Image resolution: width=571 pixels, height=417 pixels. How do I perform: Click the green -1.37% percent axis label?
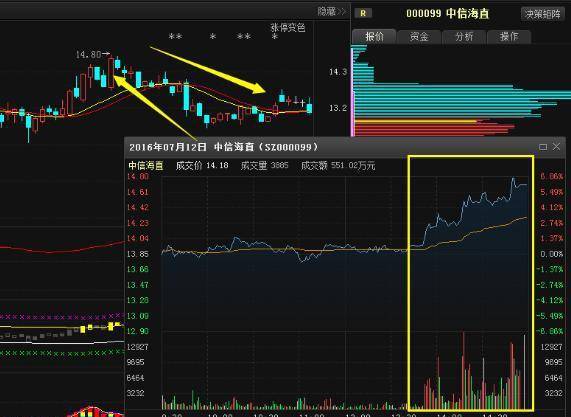pyautogui.click(x=551, y=270)
